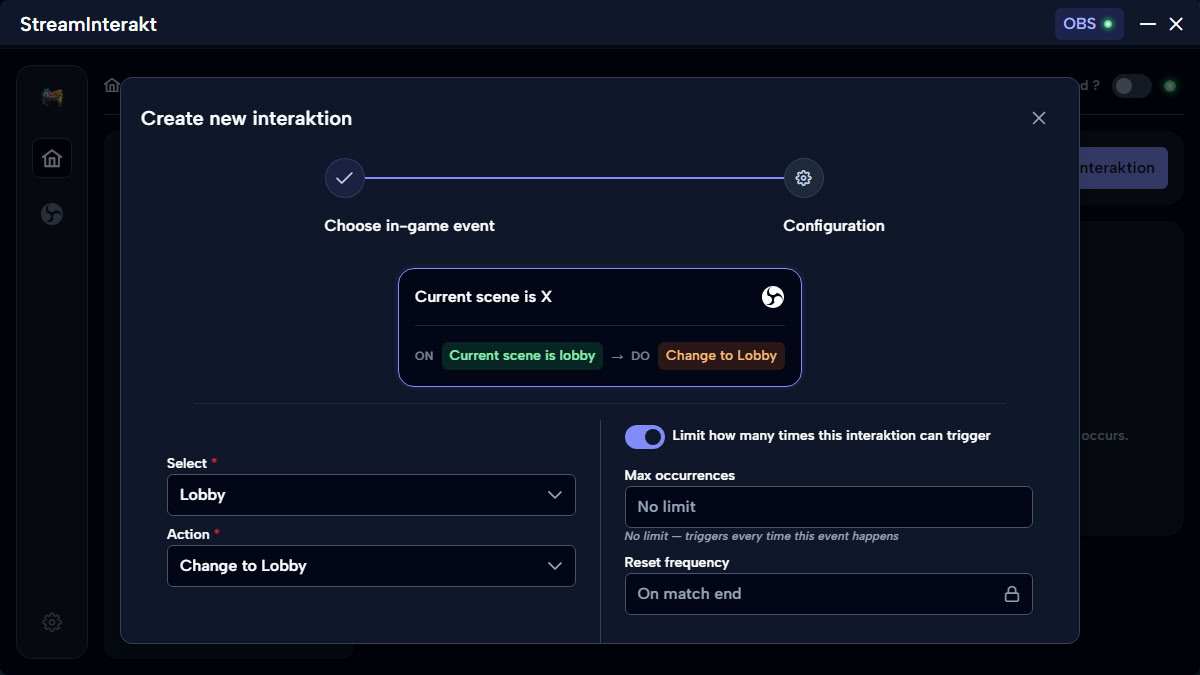This screenshot has width=1200, height=675.
Task: Click the "Action" field label
Action: (x=188, y=534)
